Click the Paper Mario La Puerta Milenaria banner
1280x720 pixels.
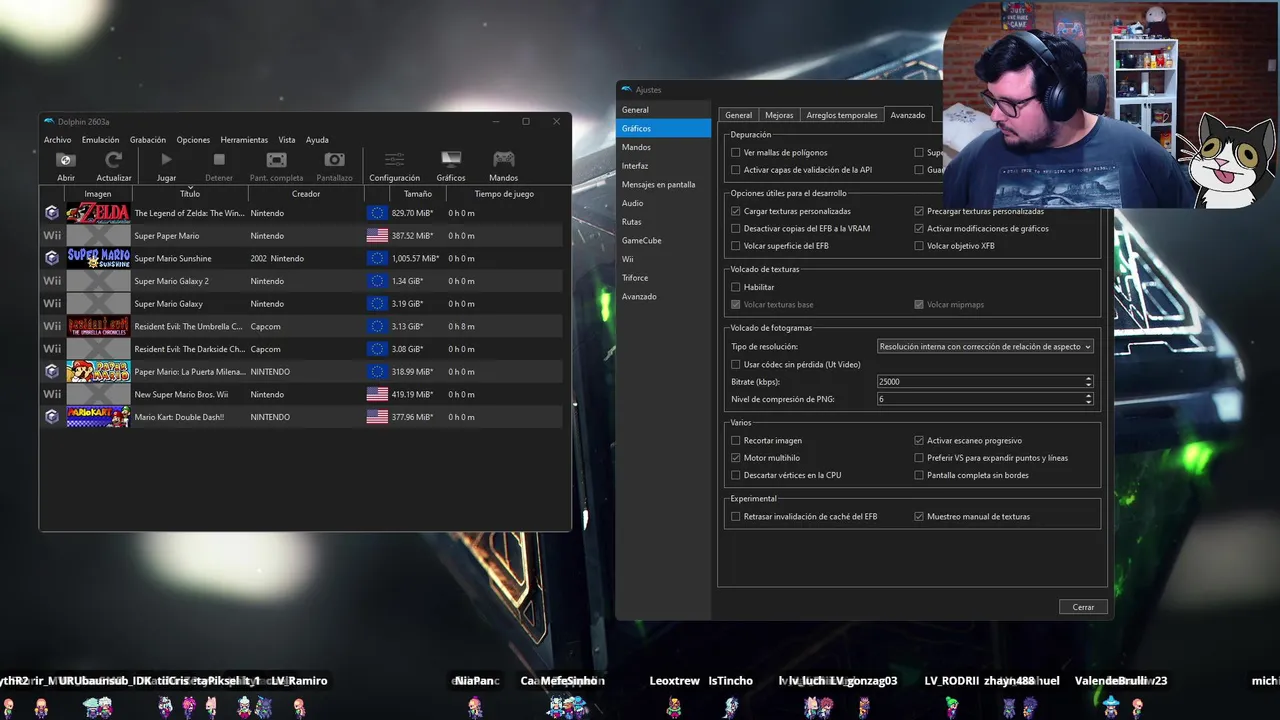[x=98, y=371]
